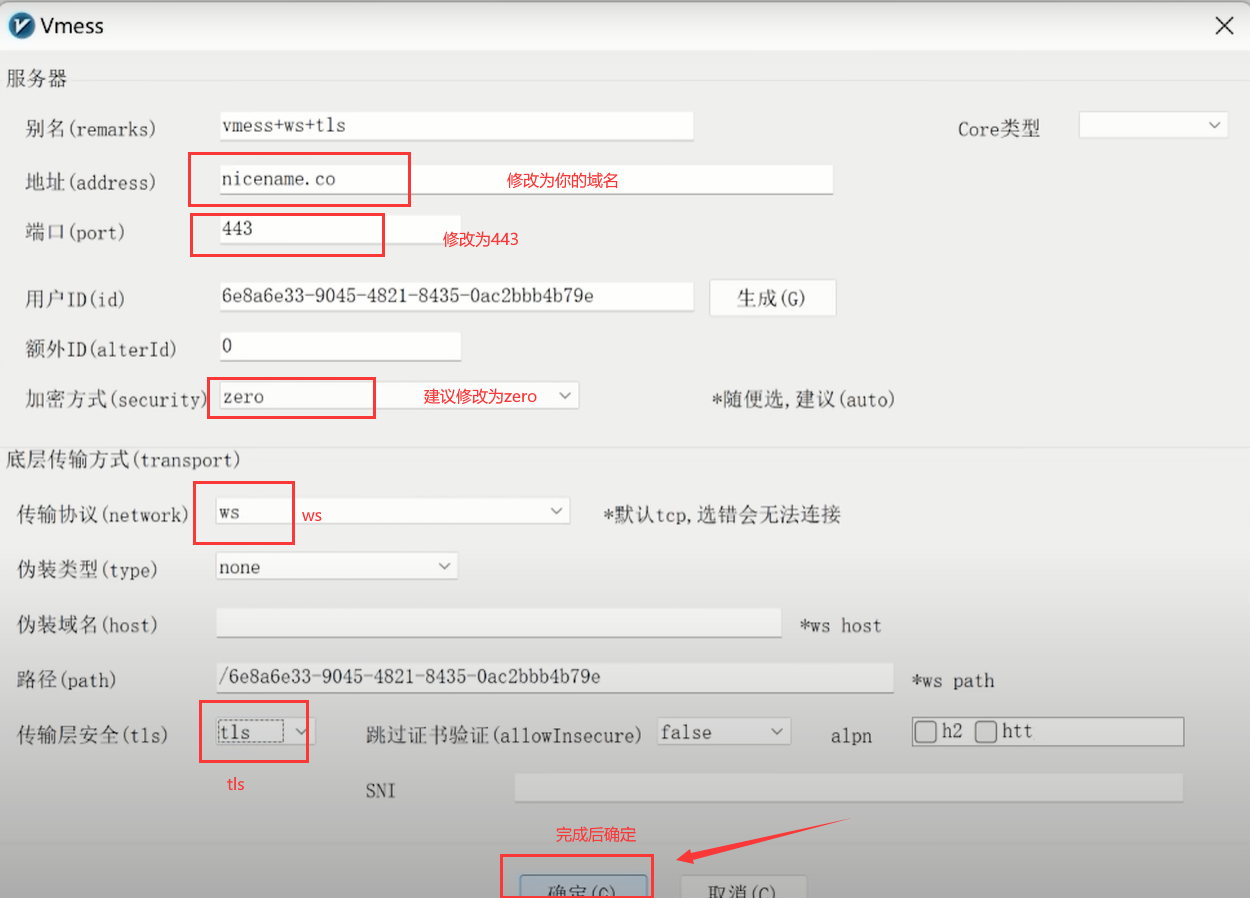Image resolution: width=1250 pixels, height=898 pixels.
Task: Toggle the htt alpn checkbox
Action: click(x=987, y=732)
